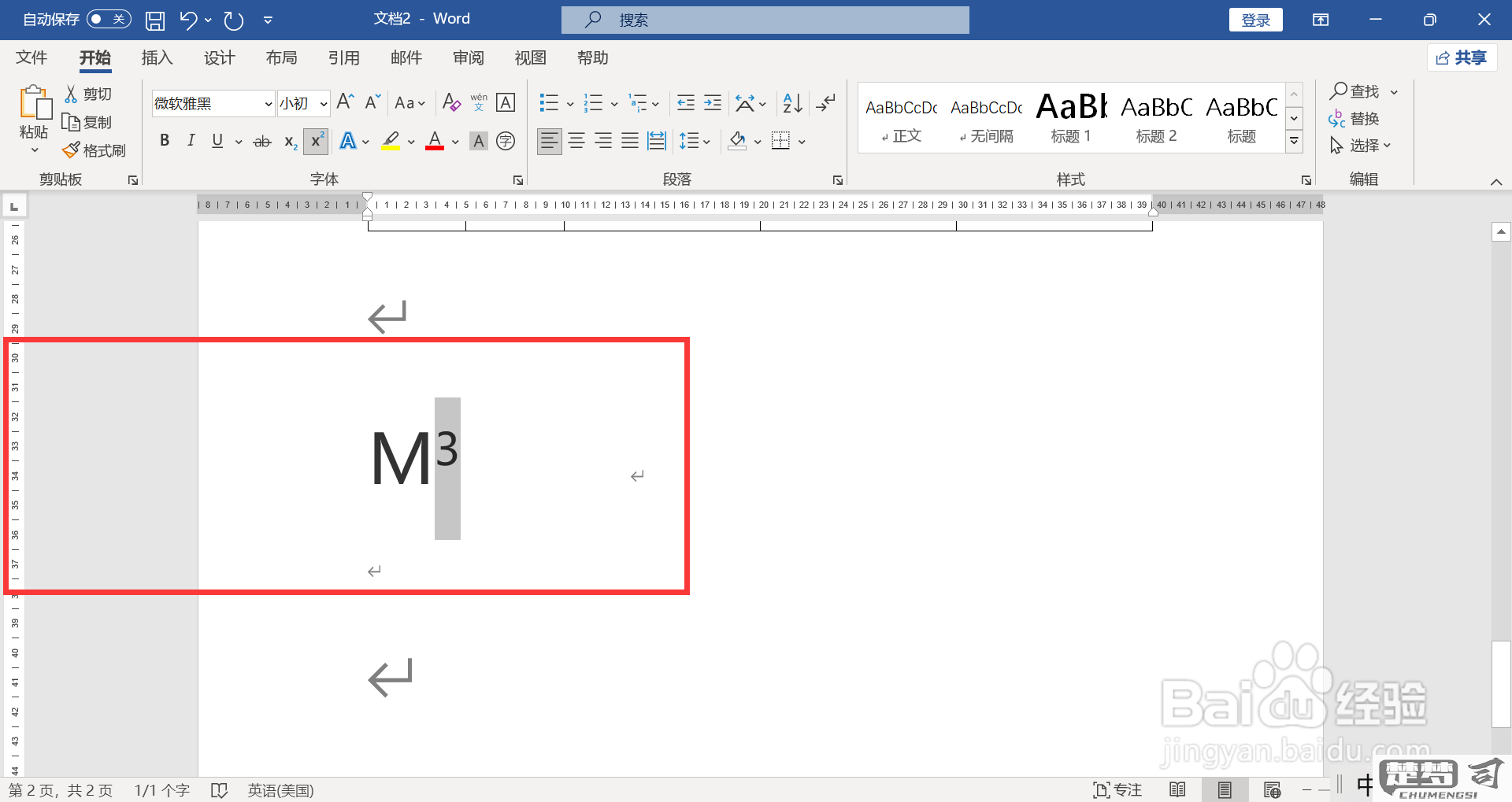Click Find (查找) button

pyautogui.click(x=1354, y=91)
